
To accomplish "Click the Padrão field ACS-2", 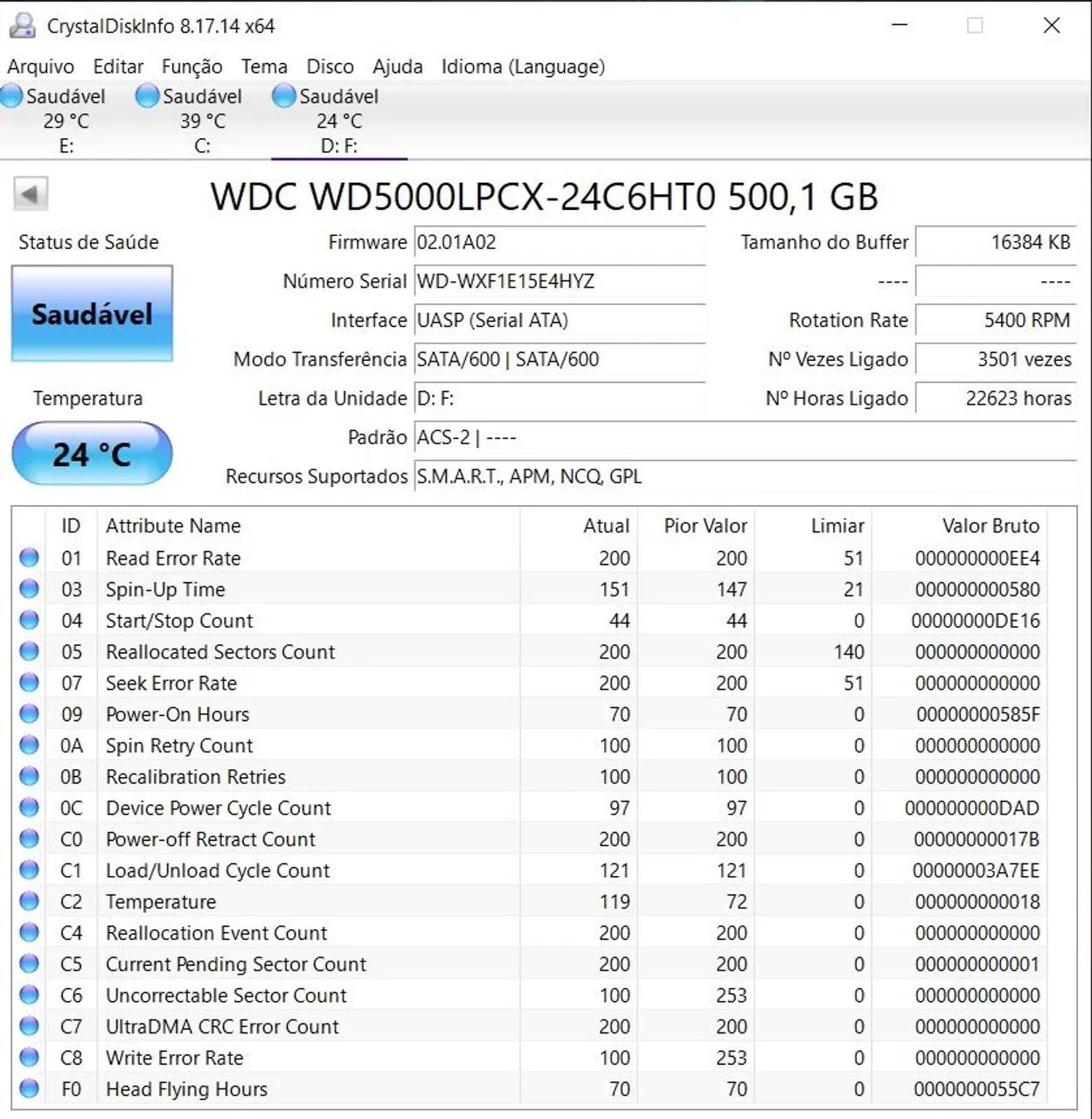I will (x=745, y=437).
